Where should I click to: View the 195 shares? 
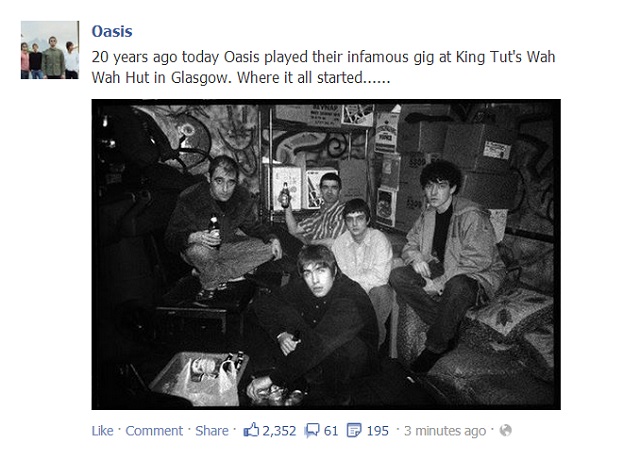coord(377,431)
